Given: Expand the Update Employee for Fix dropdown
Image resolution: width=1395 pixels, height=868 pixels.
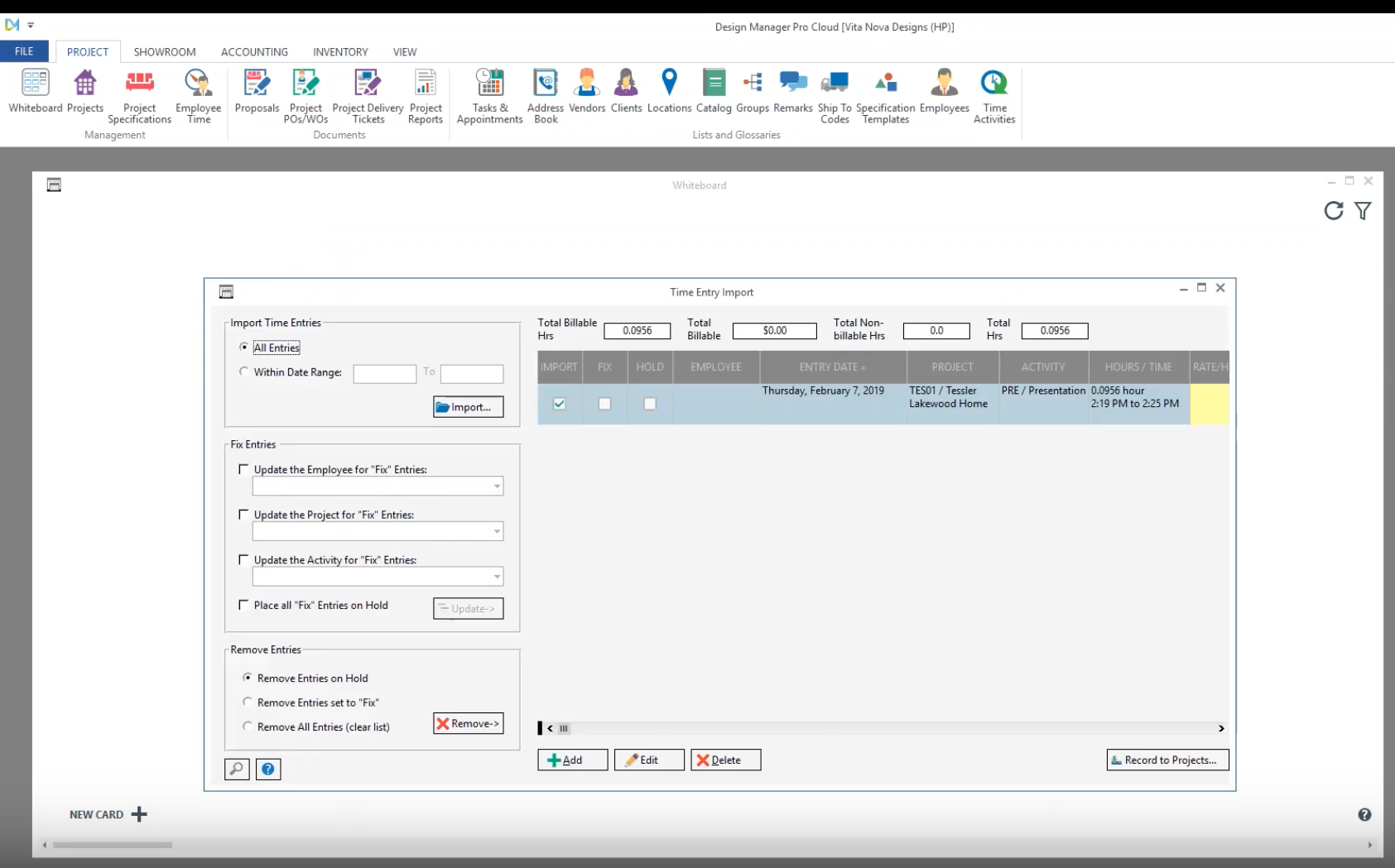Looking at the screenshot, I should pos(497,487).
